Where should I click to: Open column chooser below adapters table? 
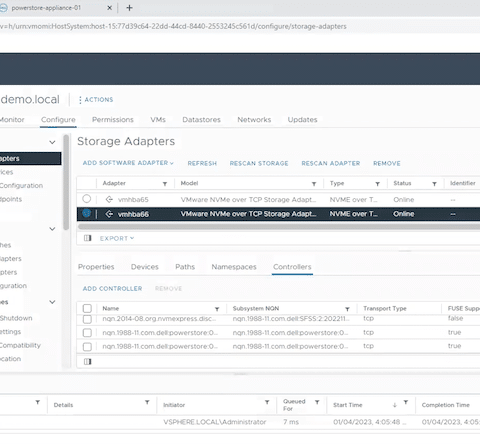tap(88, 238)
